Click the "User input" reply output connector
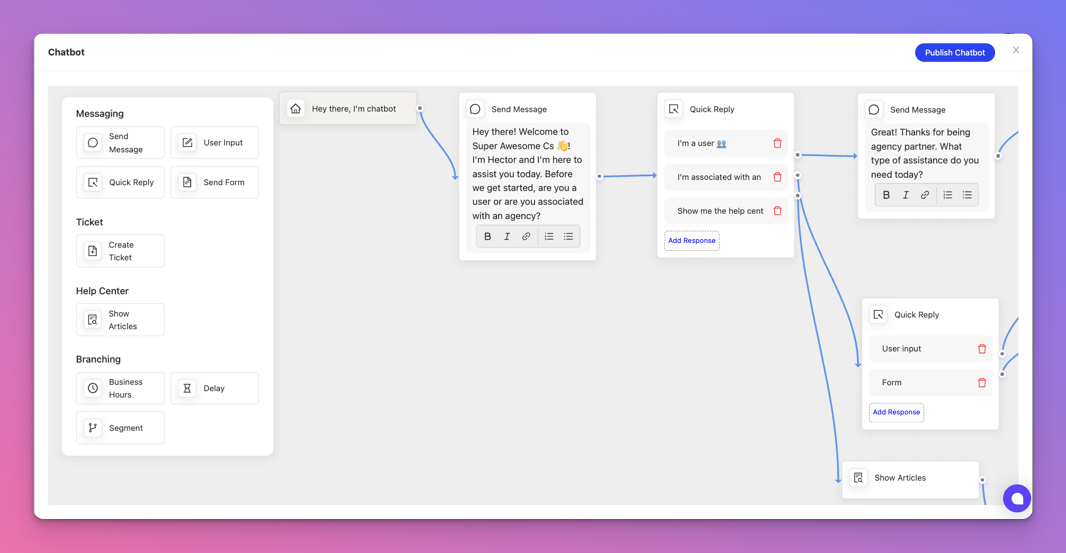The image size is (1066, 553). [1002, 354]
